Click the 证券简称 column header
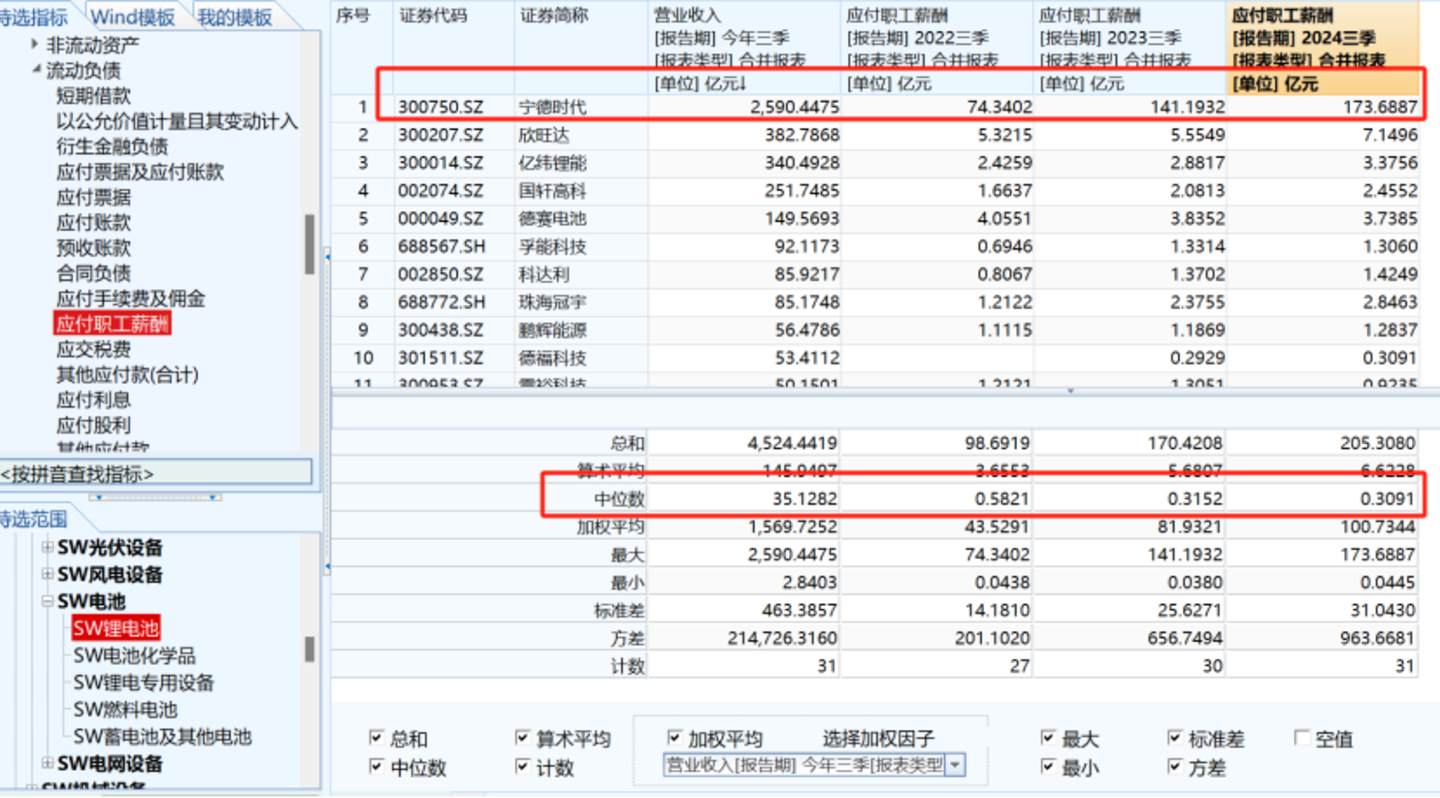The width and height of the screenshot is (1440, 798). 553,17
